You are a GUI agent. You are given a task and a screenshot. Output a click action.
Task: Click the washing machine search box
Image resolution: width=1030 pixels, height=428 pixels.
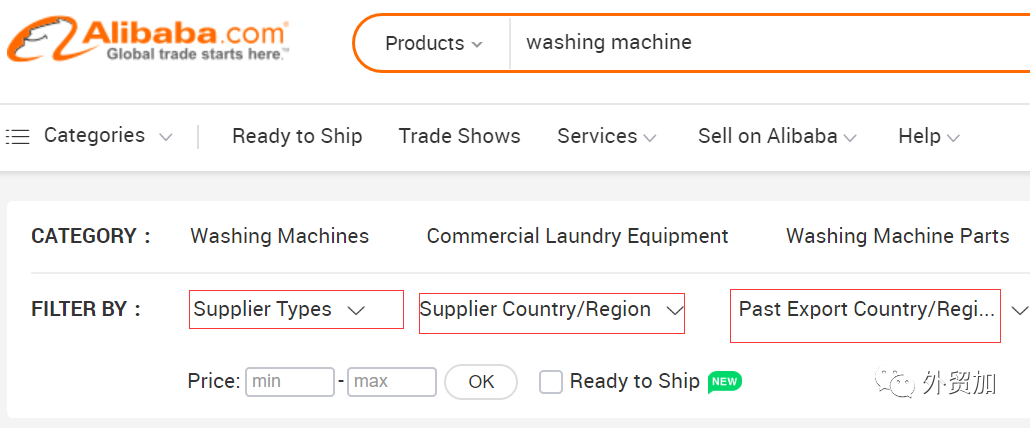click(x=760, y=43)
